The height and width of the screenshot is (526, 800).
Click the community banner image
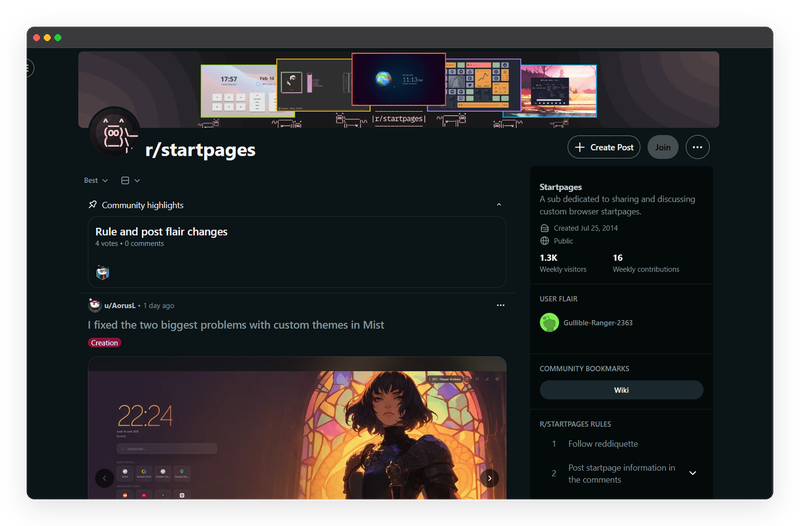[398, 89]
